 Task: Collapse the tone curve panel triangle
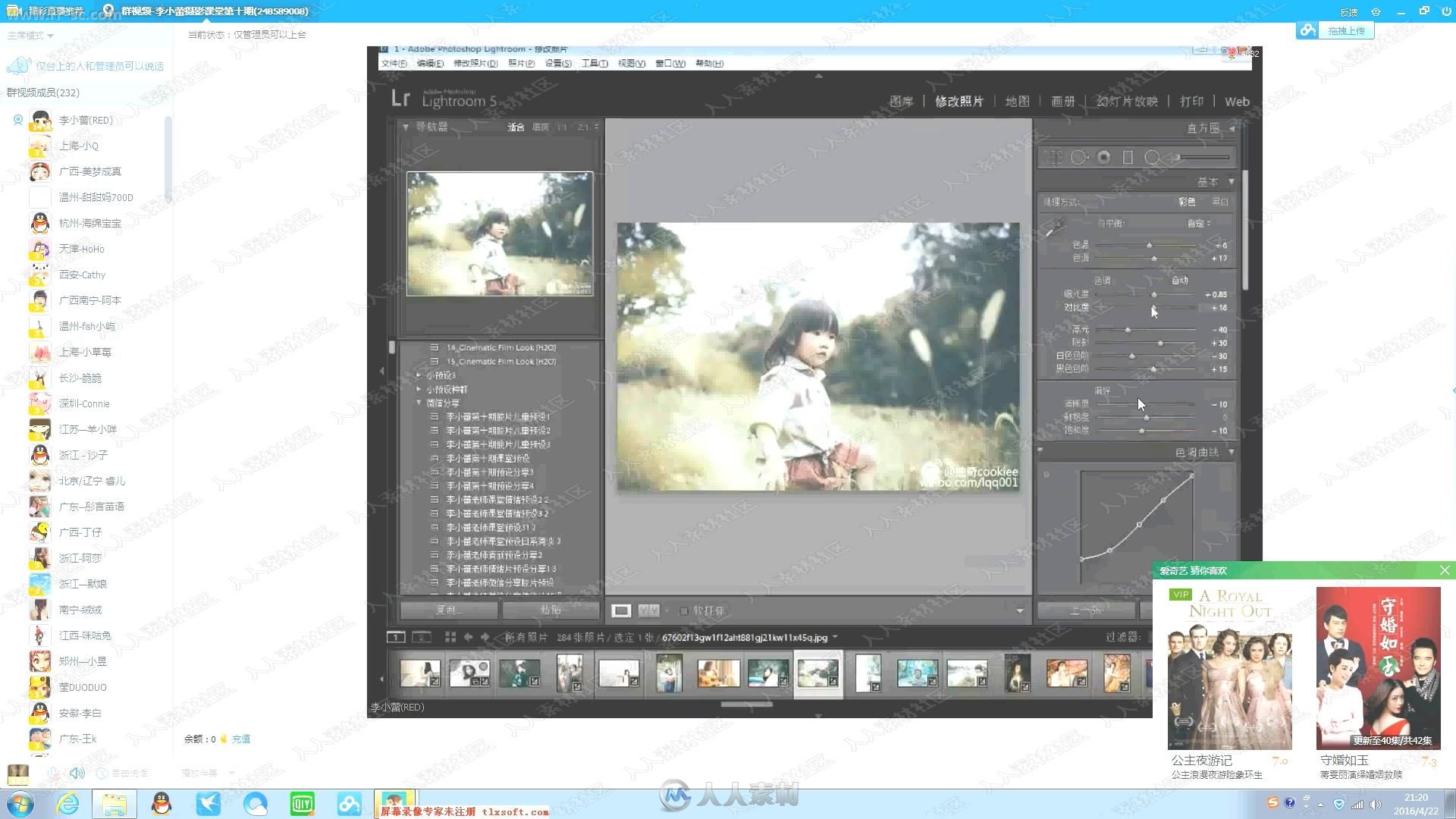click(1232, 452)
